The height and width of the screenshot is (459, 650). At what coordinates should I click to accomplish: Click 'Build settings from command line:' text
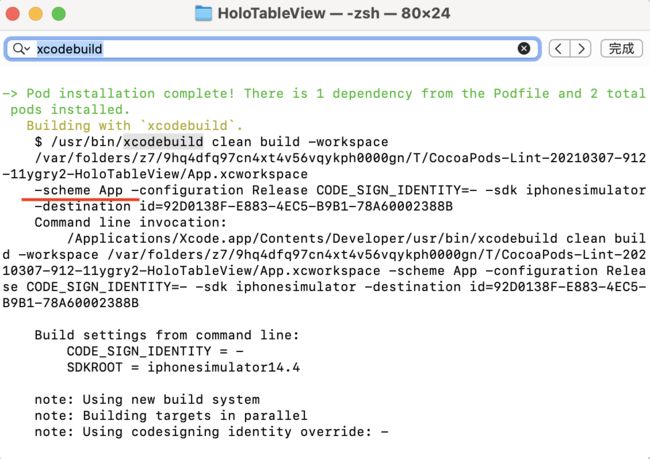coord(167,335)
